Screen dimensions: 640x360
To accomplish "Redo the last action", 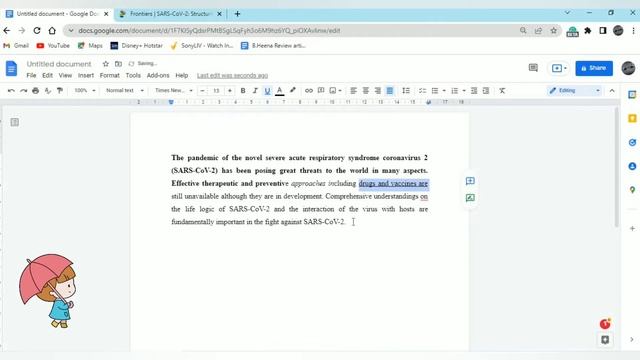I will tap(23, 91).
